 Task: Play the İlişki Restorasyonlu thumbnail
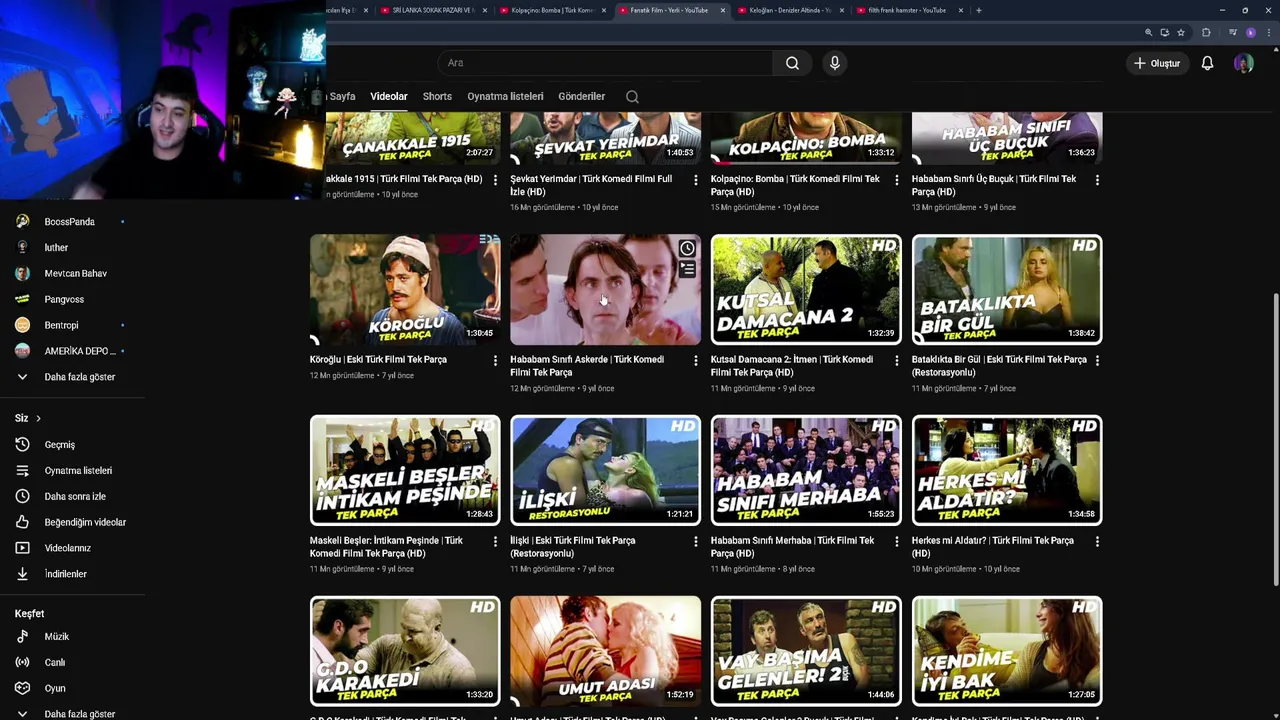(x=605, y=471)
